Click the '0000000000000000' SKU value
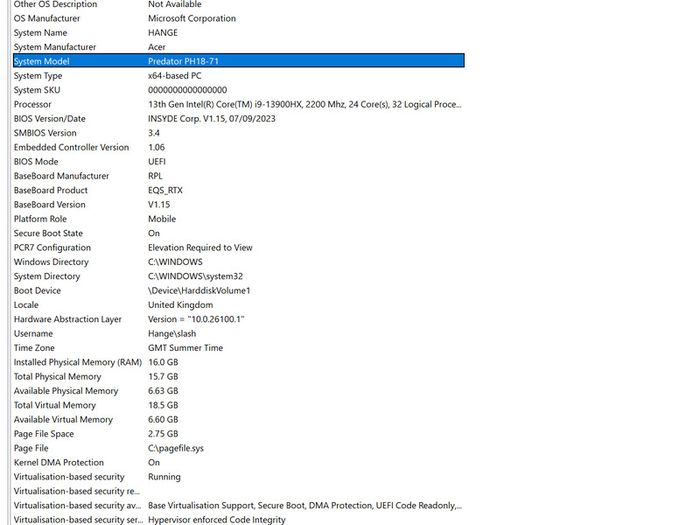The width and height of the screenshot is (700, 525). (188, 90)
